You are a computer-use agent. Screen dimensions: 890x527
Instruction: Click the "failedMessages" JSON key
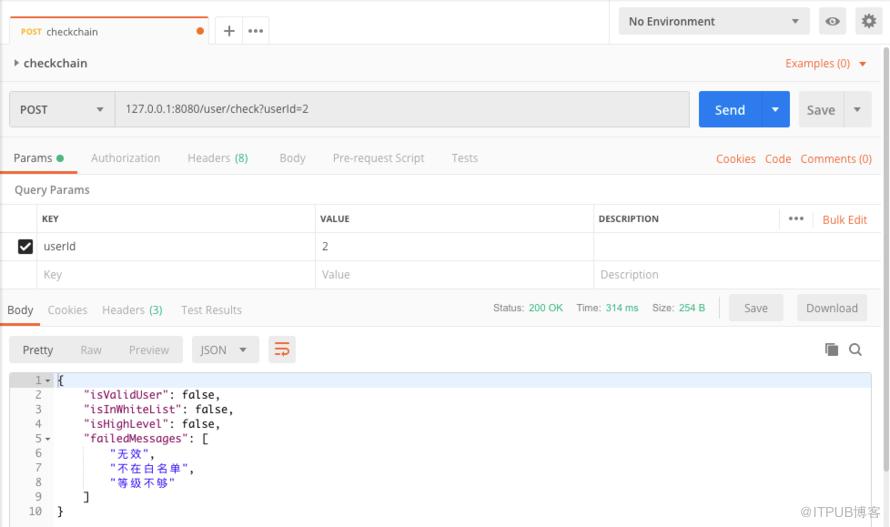136,439
